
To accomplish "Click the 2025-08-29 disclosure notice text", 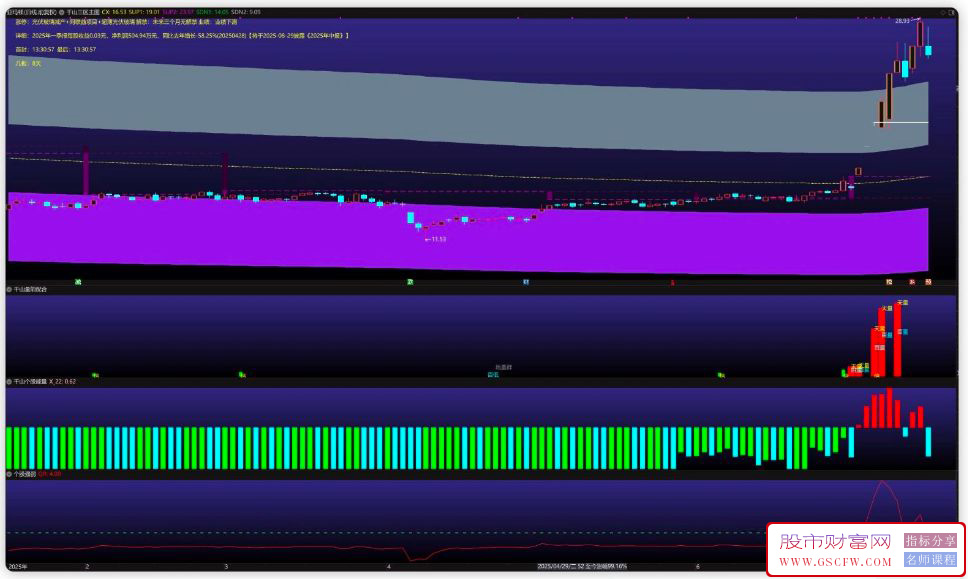I will pos(300,36).
